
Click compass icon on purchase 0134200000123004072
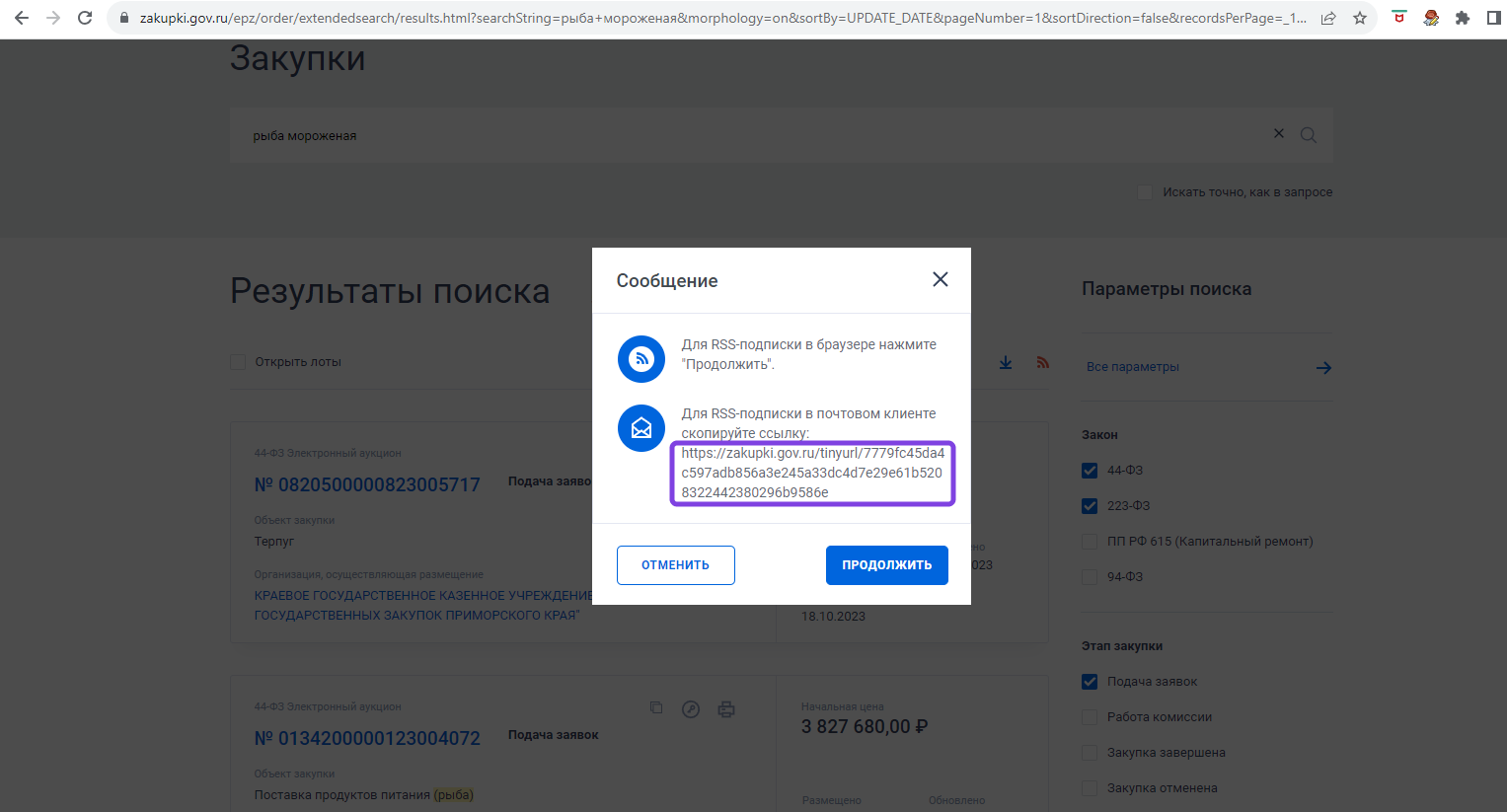[x=691, y=708]
